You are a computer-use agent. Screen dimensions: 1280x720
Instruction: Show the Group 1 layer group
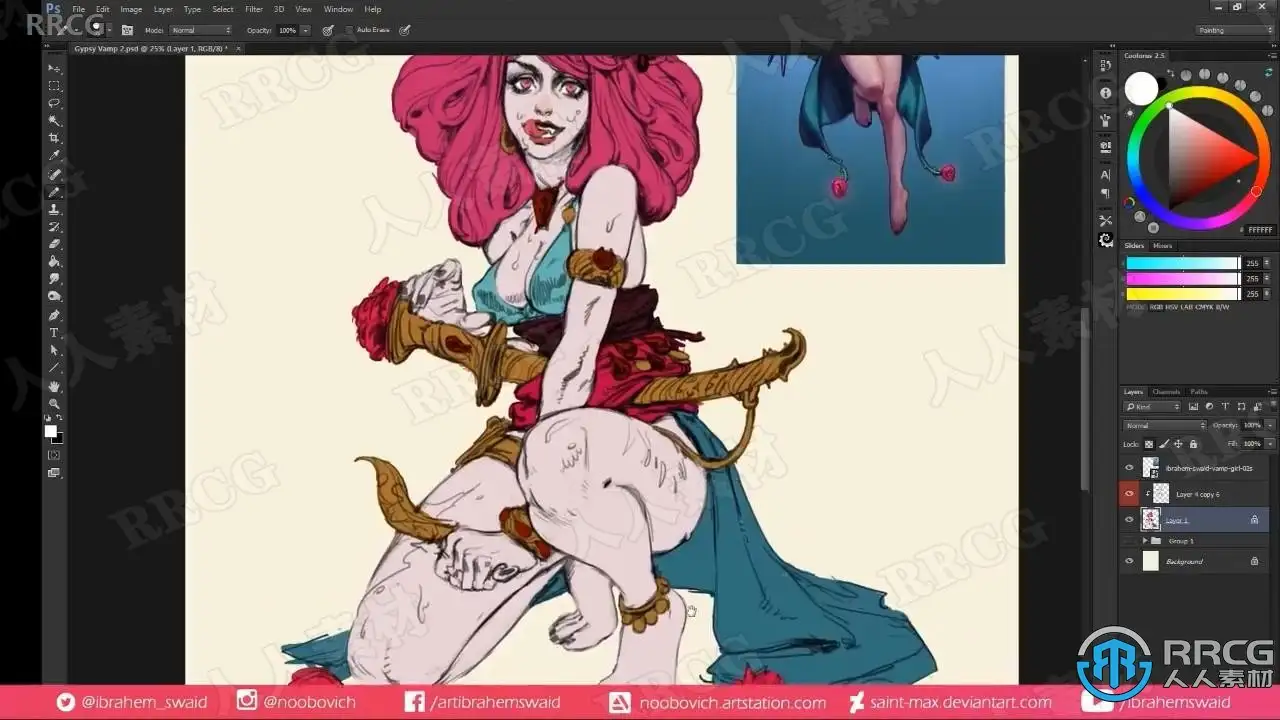[1129, 541]
